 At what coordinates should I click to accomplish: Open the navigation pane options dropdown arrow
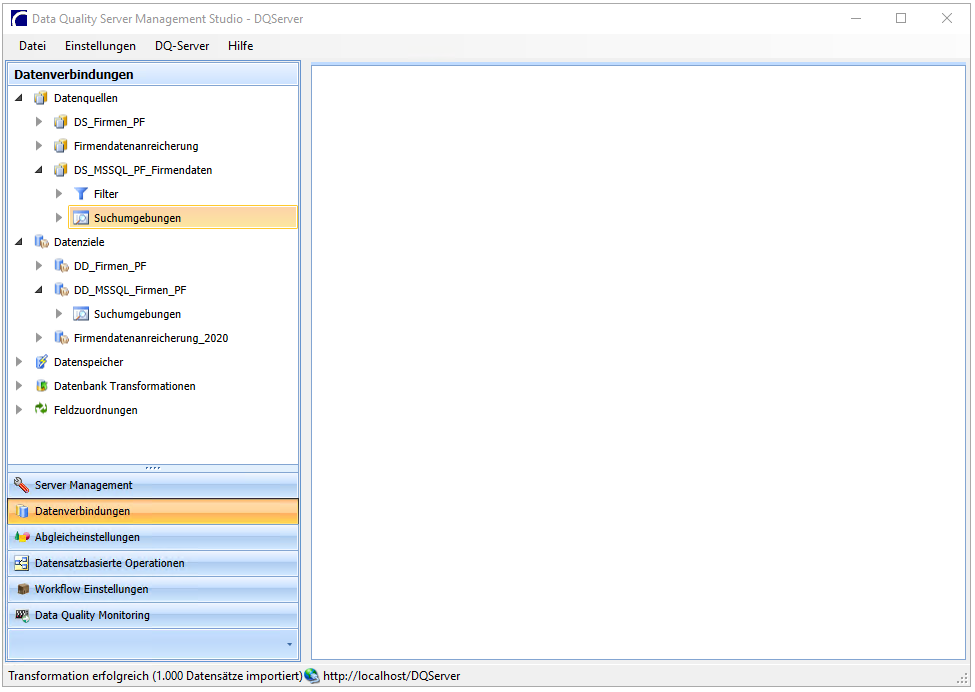tap(290, 644)
